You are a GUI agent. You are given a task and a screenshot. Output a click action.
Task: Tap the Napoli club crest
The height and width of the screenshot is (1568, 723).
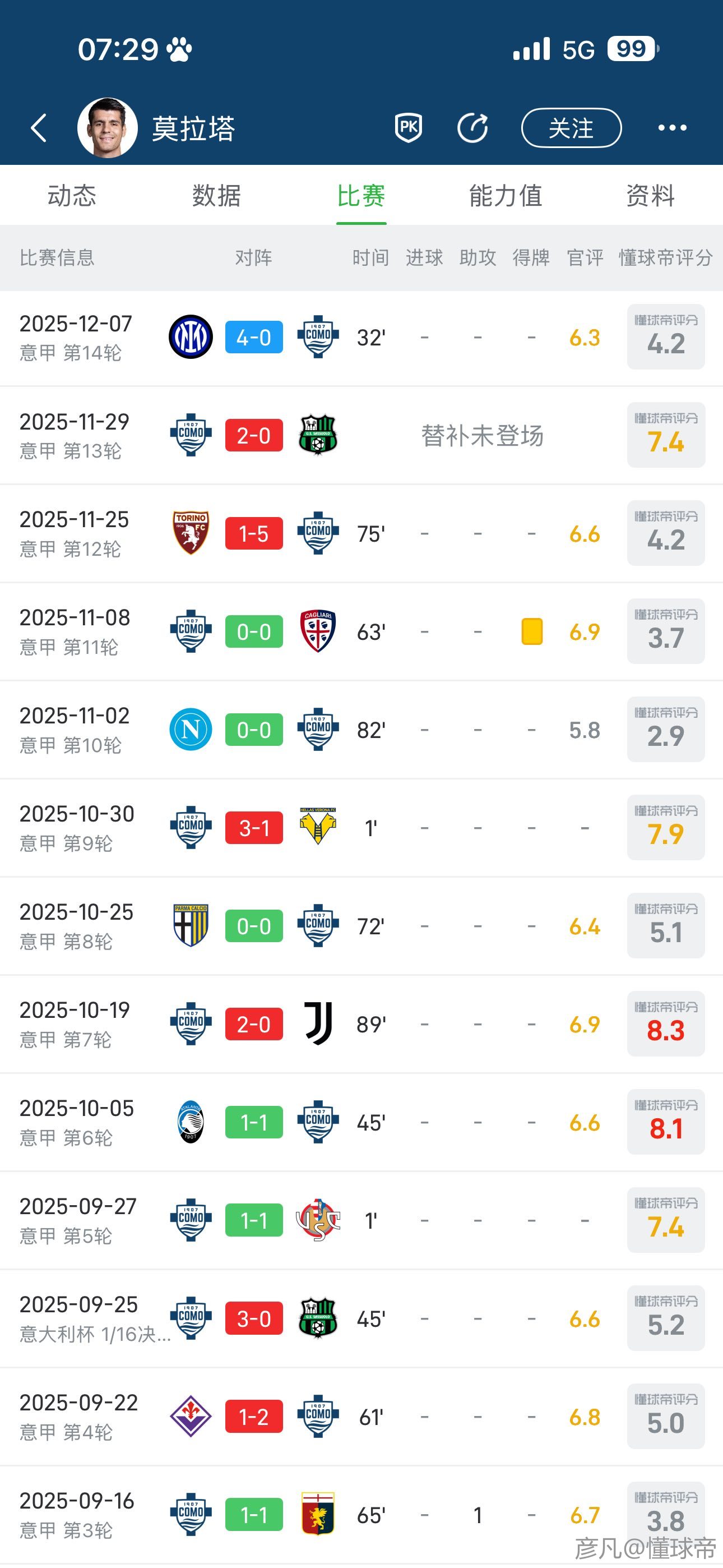pyautogui.click(x=191, y=729)
